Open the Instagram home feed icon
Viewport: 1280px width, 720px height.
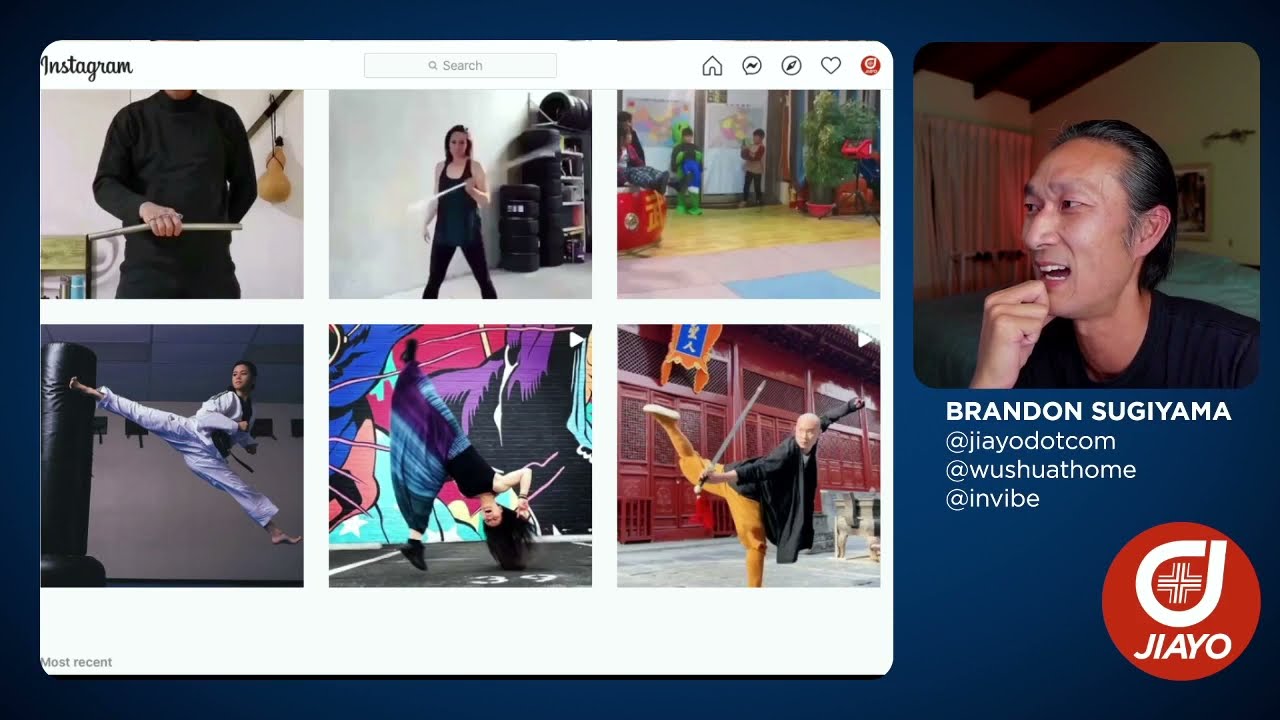(x=712, y=66)
